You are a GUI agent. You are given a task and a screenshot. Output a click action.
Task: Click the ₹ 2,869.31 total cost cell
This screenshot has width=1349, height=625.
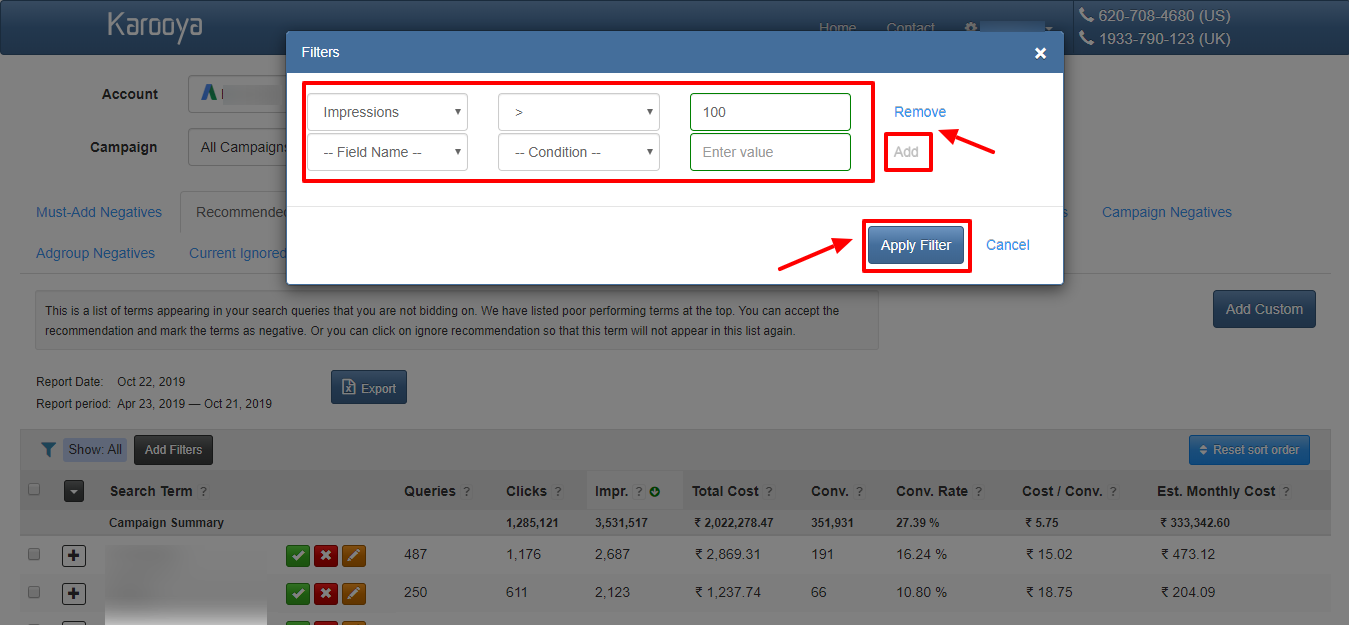point(728,554)
